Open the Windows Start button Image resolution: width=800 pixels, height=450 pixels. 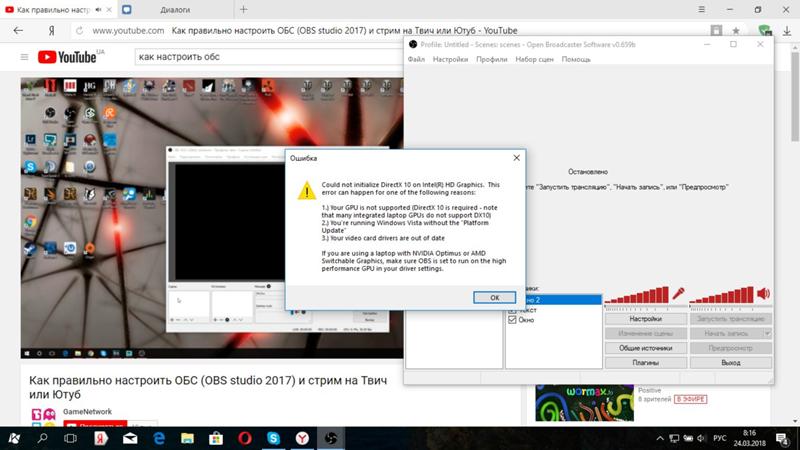[x=14, y=438]
